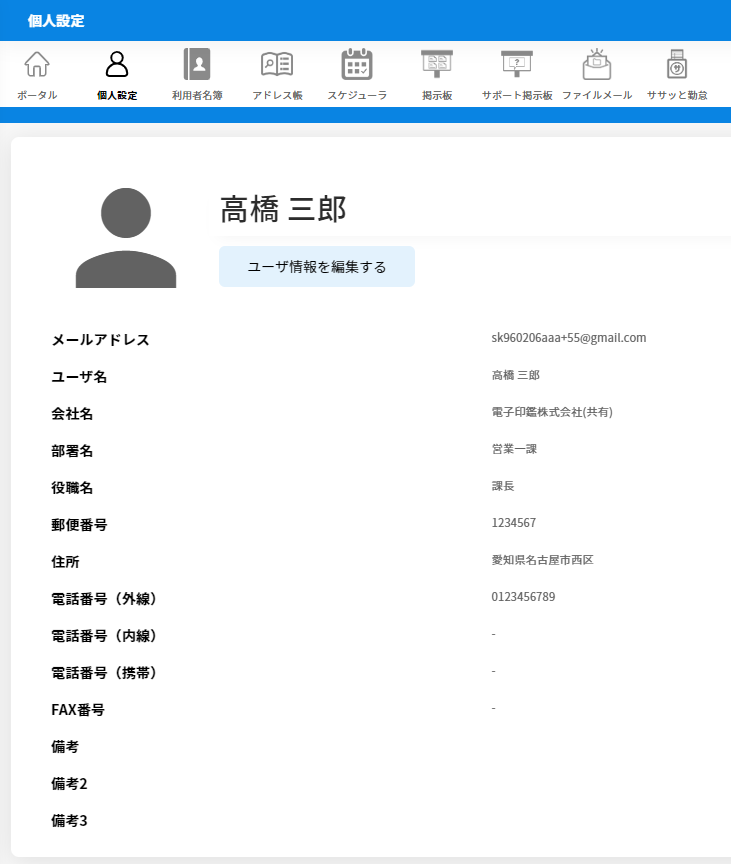The height and width of the screenshot is (864, 731).
Task: Click the 住所 field label
Action: click(x=66, y=561)
